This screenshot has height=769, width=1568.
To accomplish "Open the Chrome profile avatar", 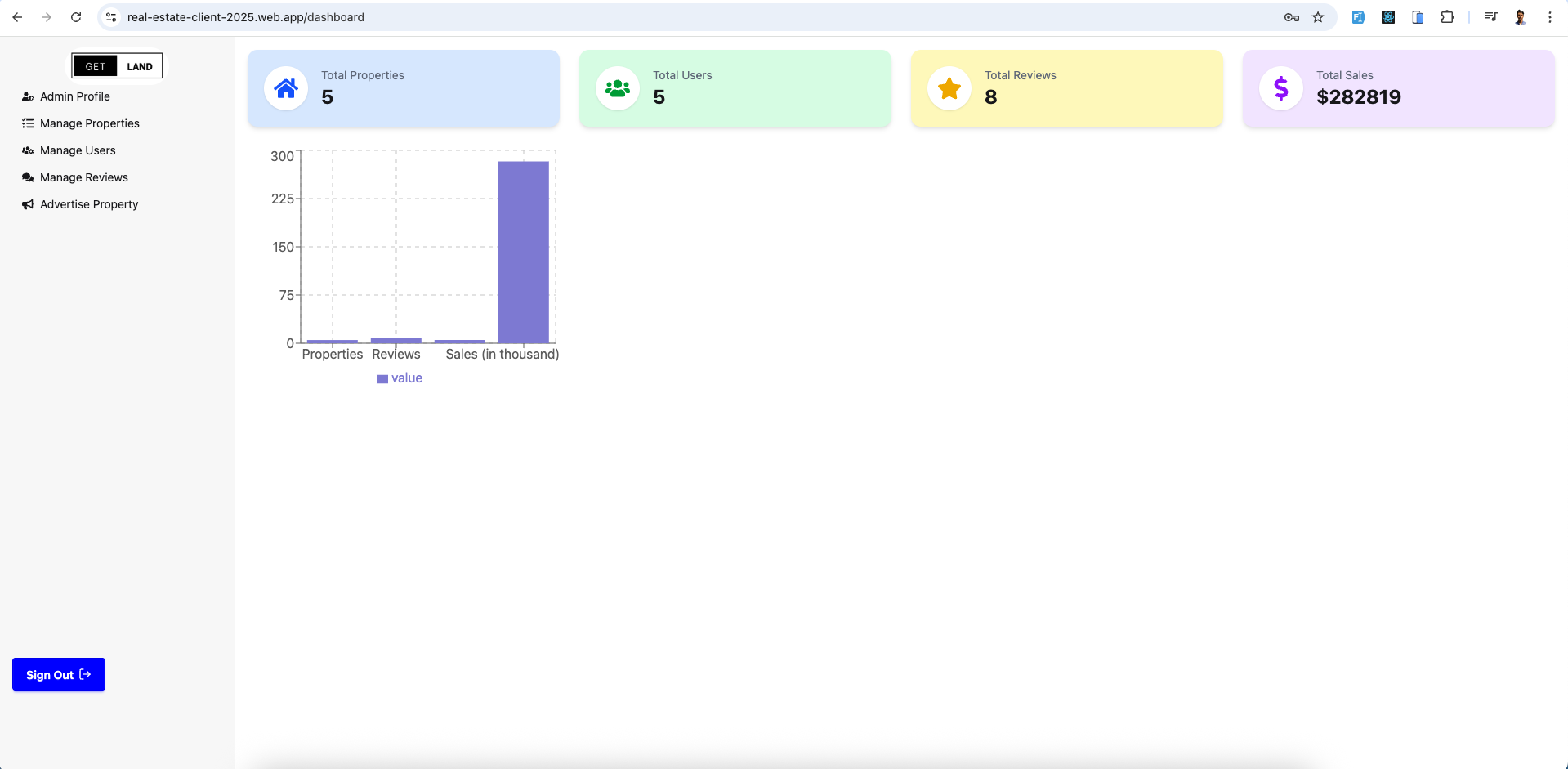I will click(1521, 17).
